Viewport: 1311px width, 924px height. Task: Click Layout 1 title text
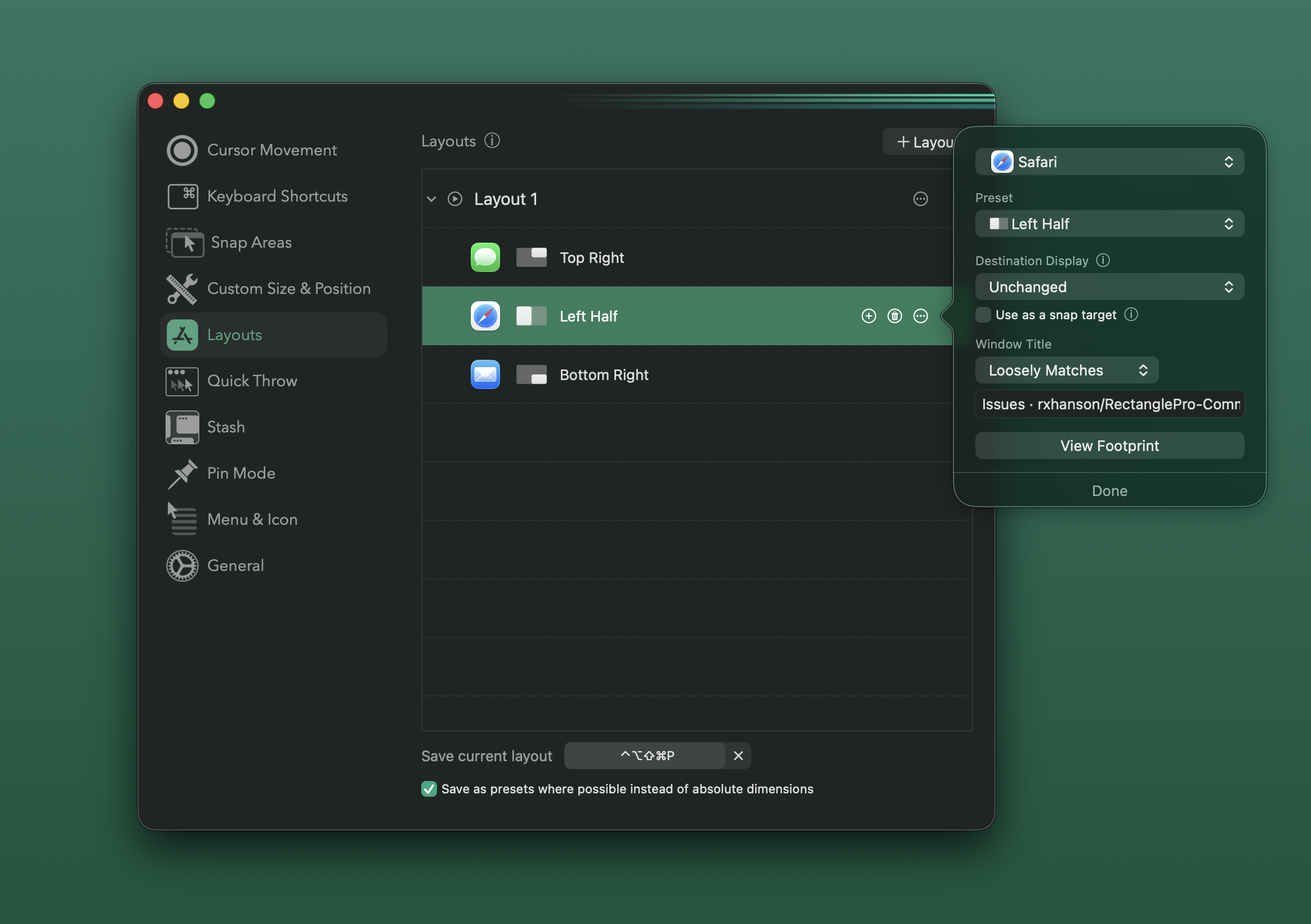coord(506,199)
